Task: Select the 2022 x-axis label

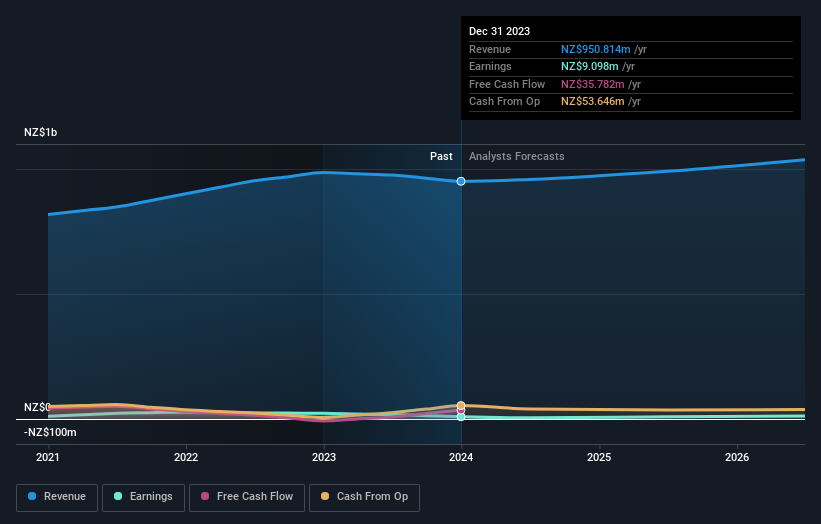Action: tap(186, 457)
